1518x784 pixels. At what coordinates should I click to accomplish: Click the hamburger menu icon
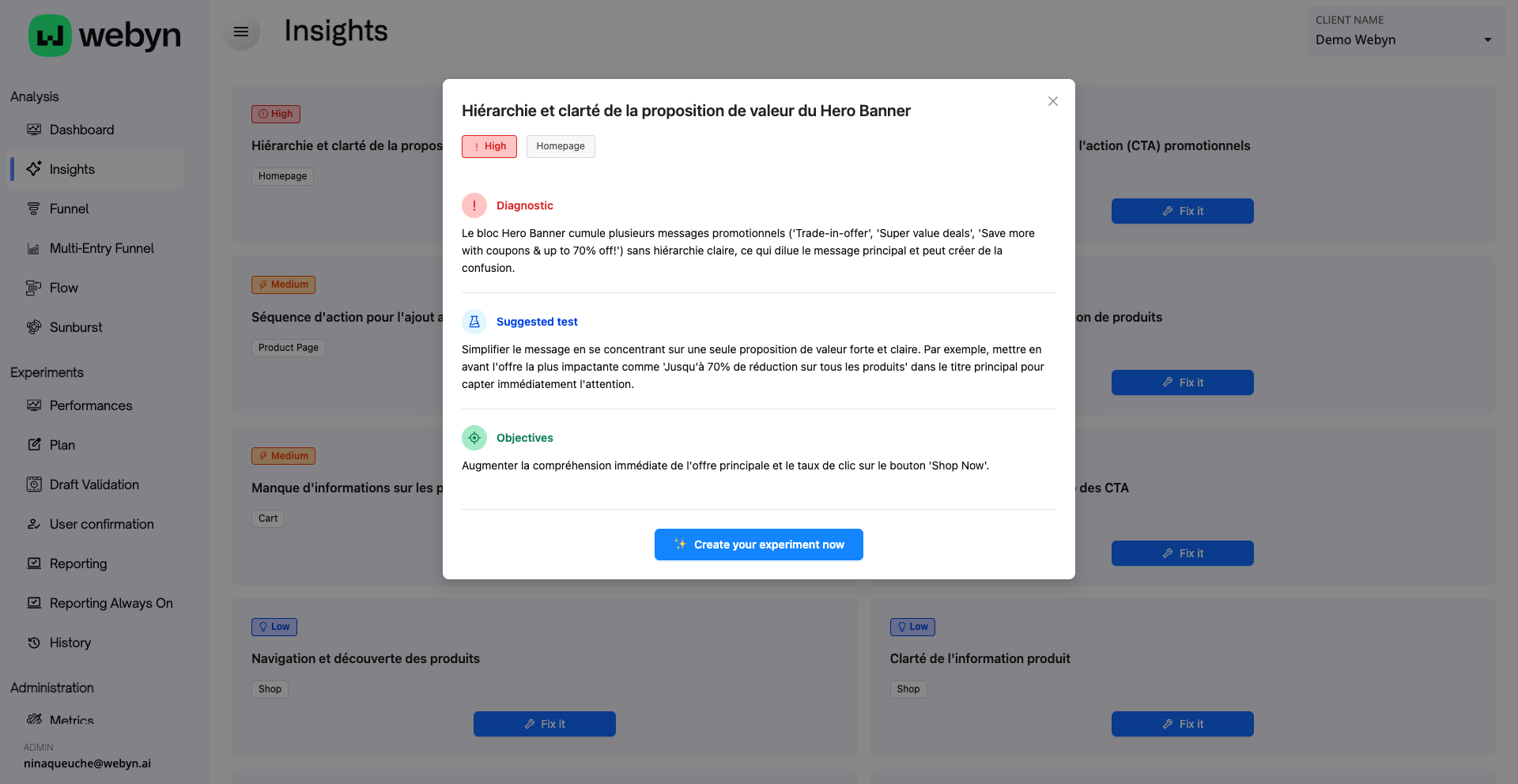click(241, 32)
